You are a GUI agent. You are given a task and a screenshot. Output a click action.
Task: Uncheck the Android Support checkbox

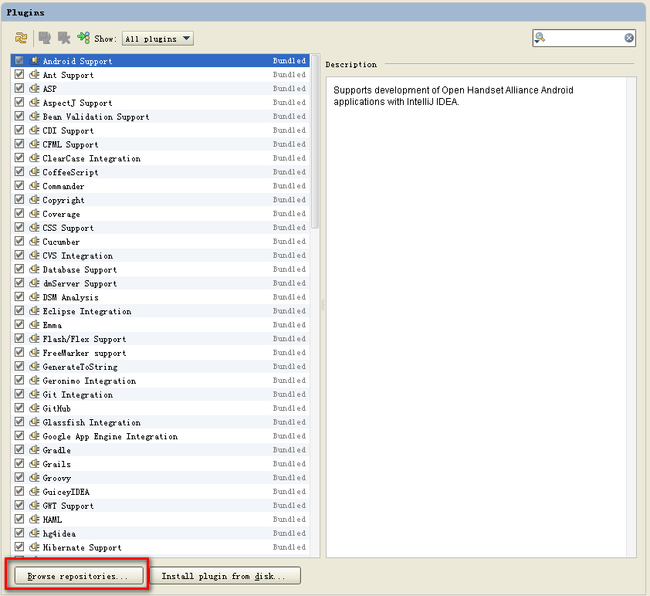click(x=19, y=60)
